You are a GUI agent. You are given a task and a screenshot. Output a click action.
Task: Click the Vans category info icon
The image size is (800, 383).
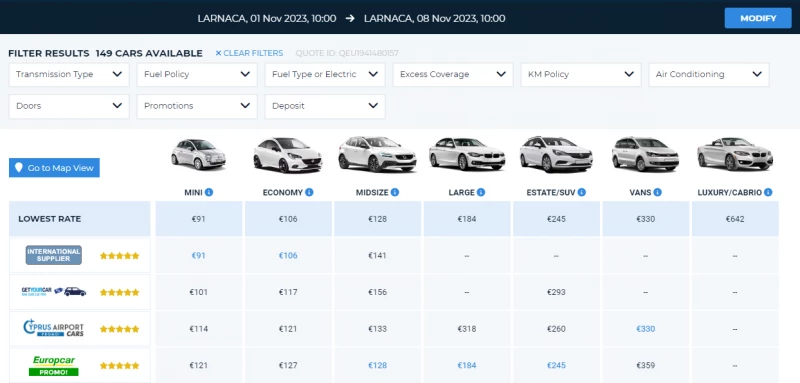(658, 192)
